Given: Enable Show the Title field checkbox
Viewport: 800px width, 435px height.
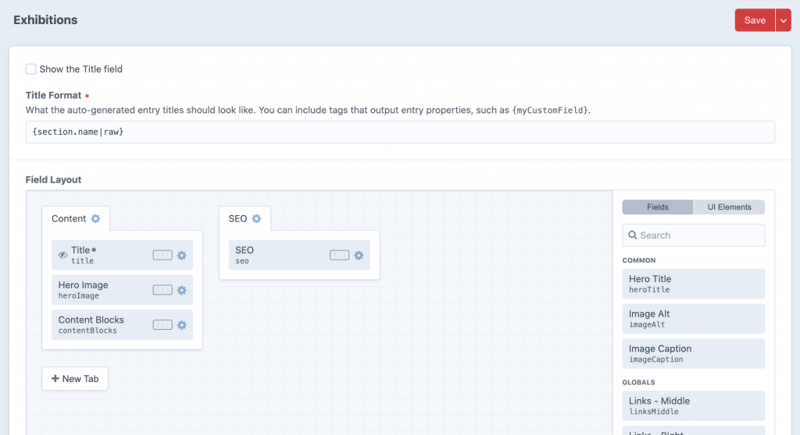Looking at the screenshot, I should pos(31,69).
